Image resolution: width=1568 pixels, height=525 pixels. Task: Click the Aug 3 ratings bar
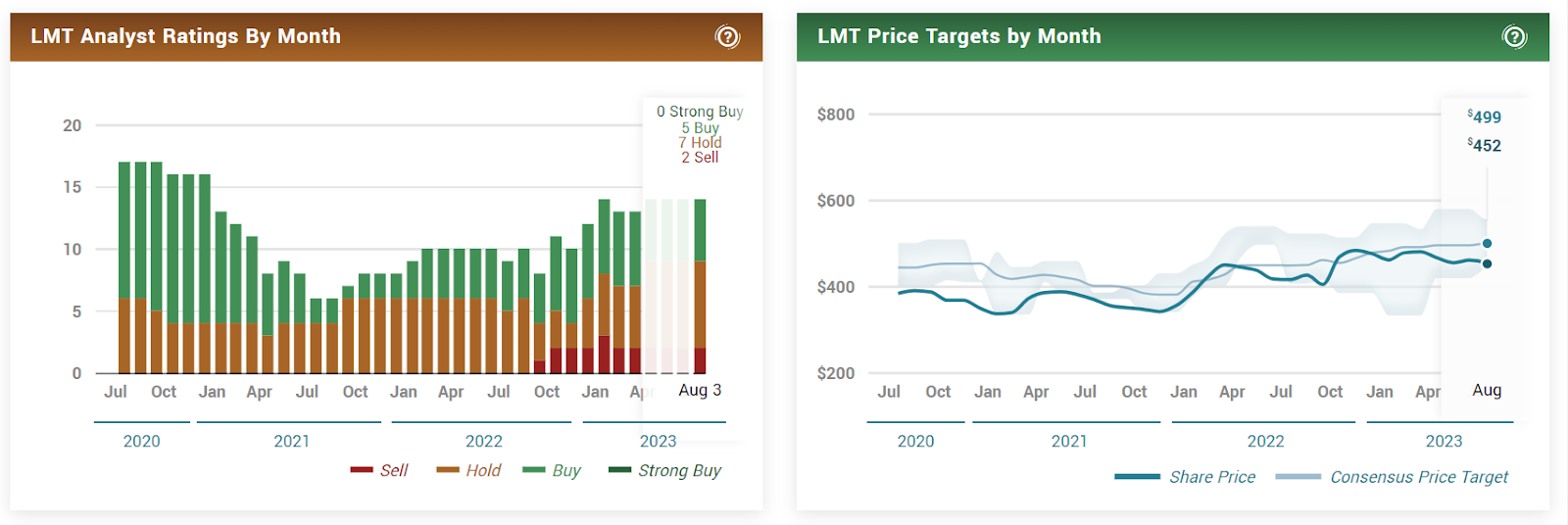coord(700,286)
